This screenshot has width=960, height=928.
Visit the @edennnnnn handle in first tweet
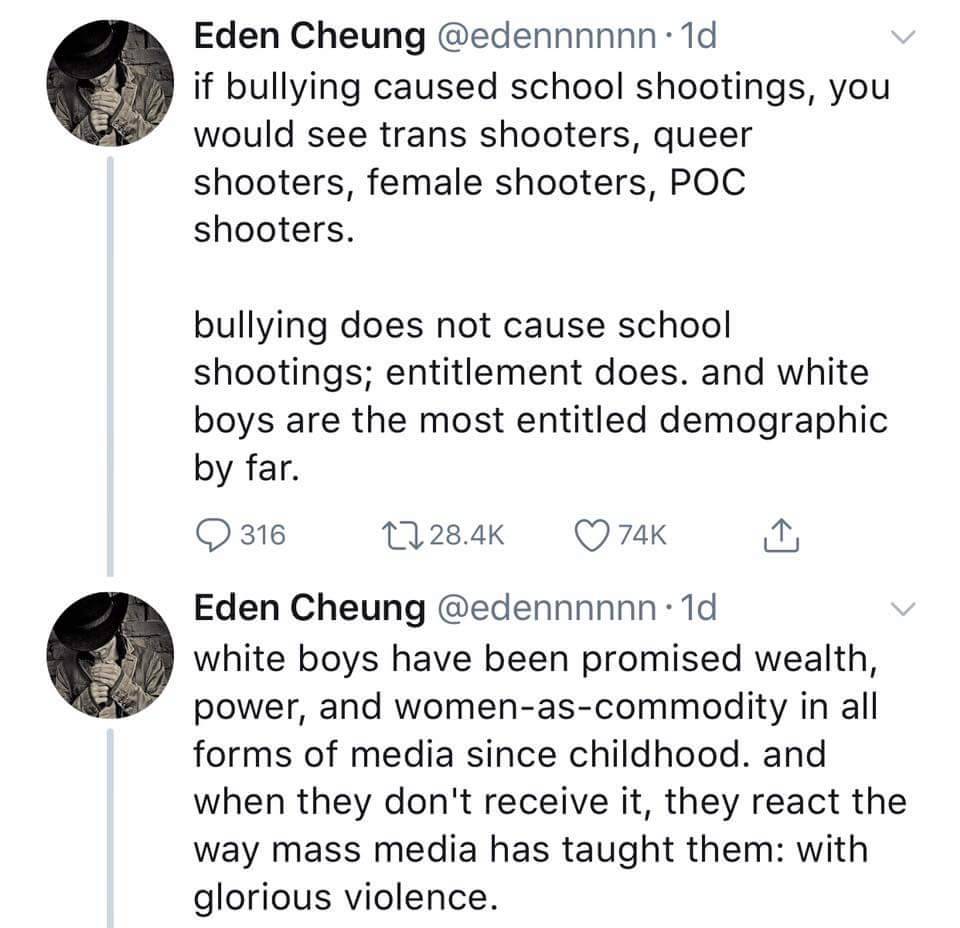pyautogui.click(x=541, y=38)
